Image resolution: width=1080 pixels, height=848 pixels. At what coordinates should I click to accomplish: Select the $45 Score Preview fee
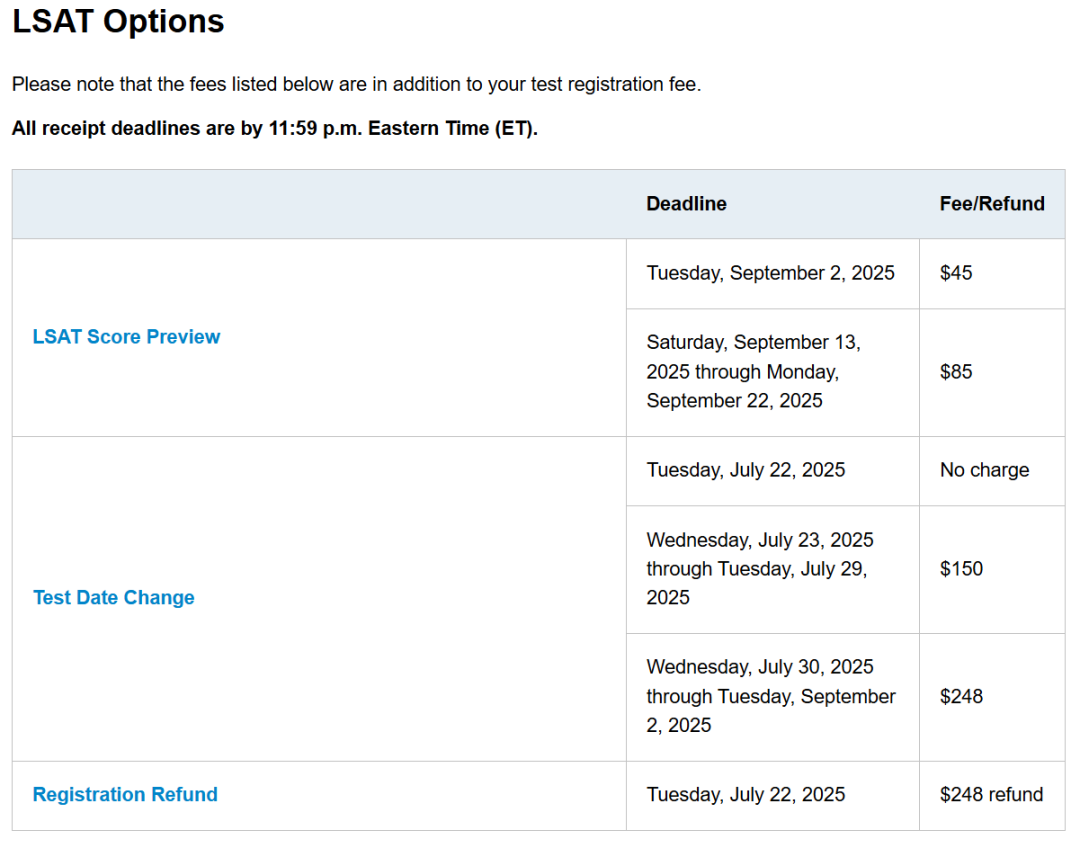point(956,273)
